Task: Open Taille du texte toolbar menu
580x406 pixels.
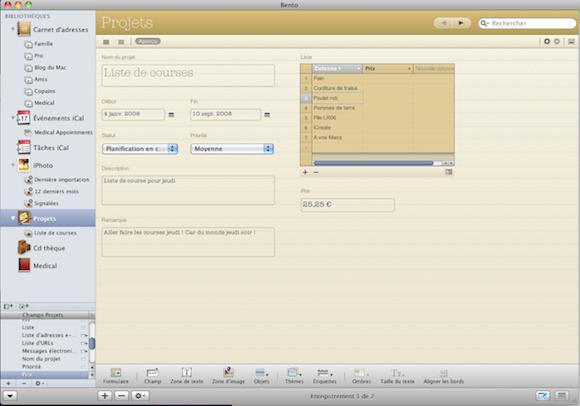Action: 397,375
